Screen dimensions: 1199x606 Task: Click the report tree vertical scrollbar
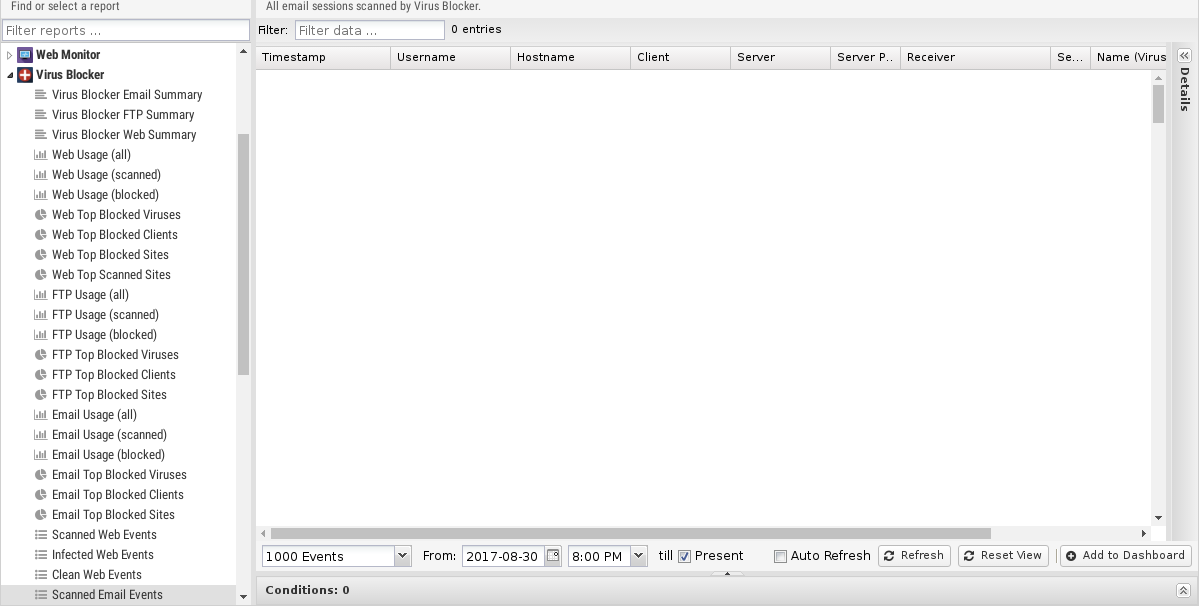click(x=243, y=254)
